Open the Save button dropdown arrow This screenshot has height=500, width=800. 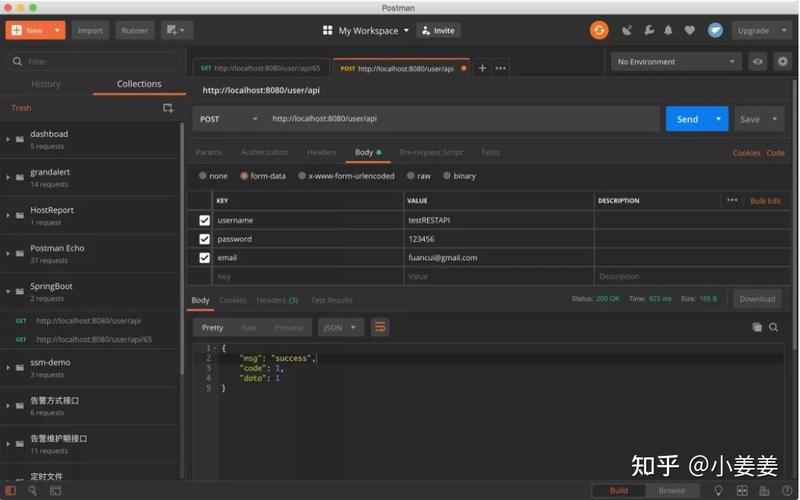(x=774, y=119)
